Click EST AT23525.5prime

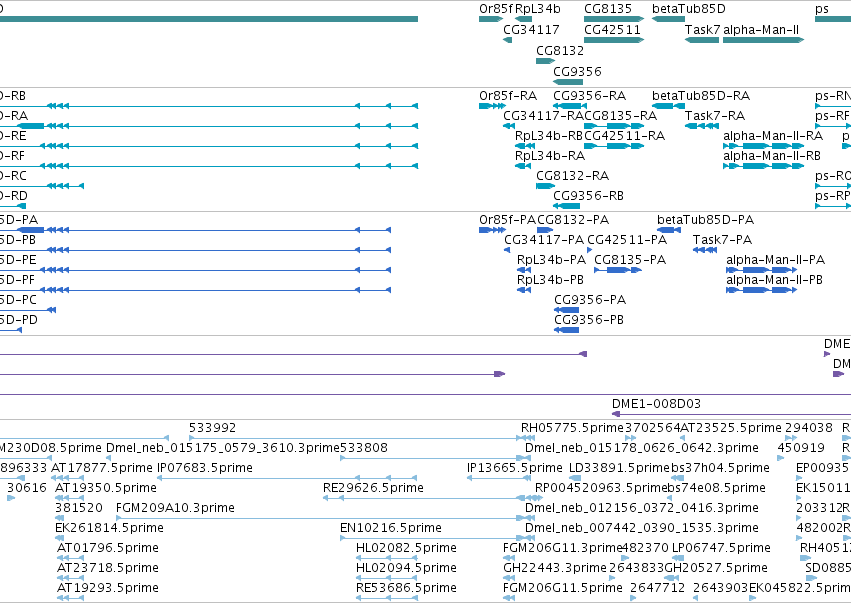tap(731, 428)
